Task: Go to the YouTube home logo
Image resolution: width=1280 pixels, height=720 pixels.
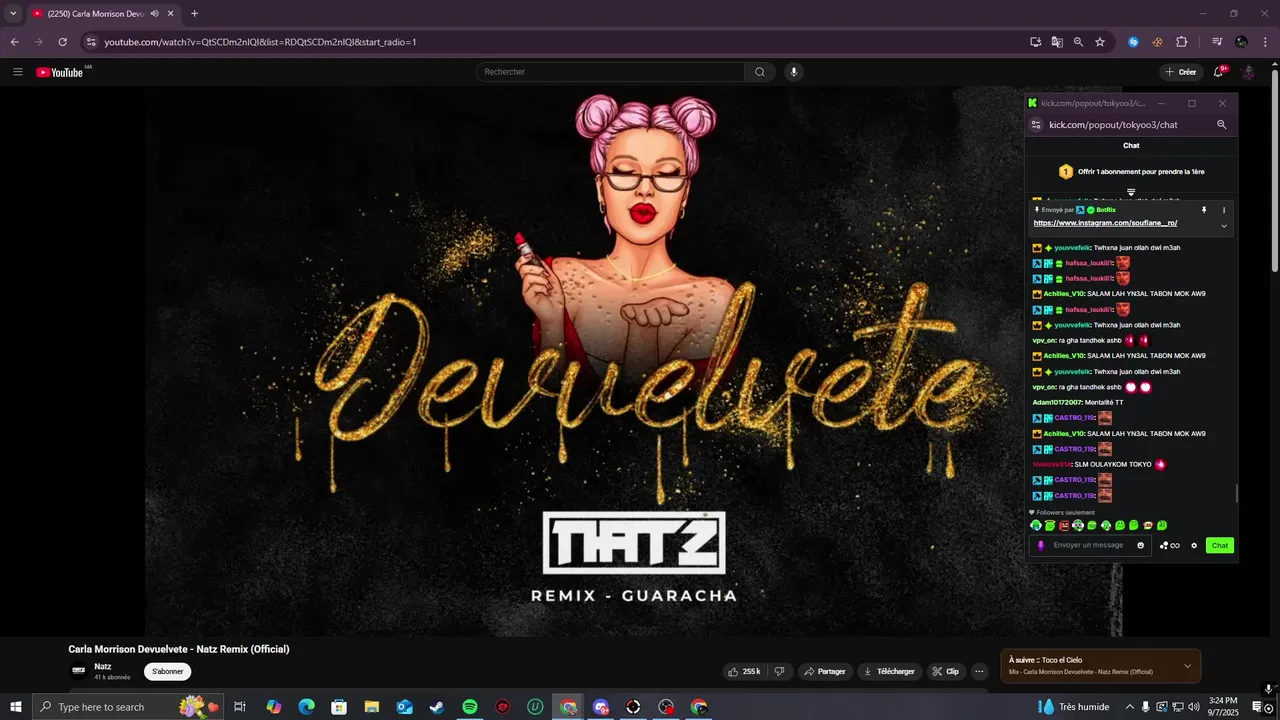Action: [60, 72]
